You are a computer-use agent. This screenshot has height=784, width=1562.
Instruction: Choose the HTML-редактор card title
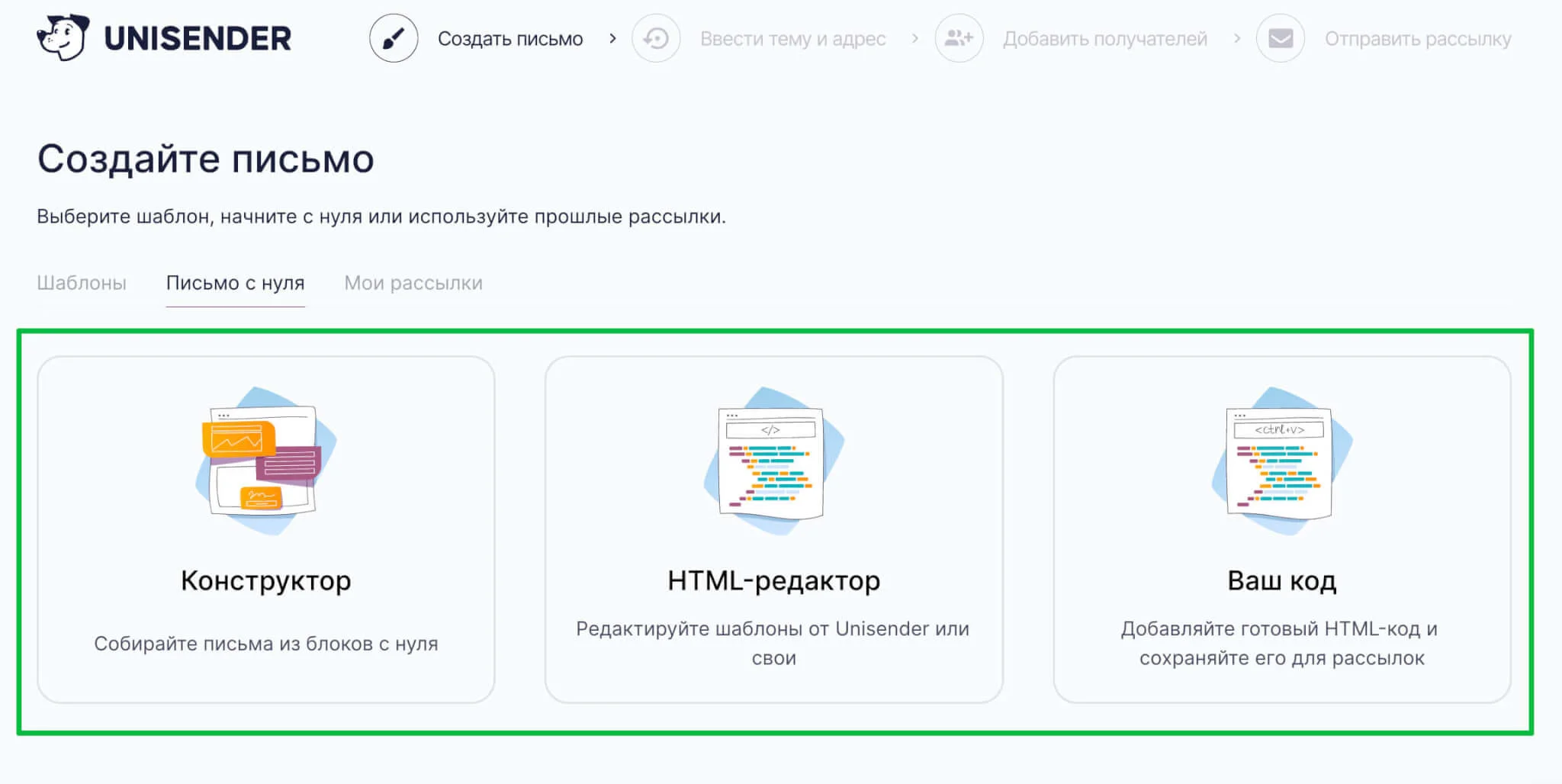coord(774,580)
